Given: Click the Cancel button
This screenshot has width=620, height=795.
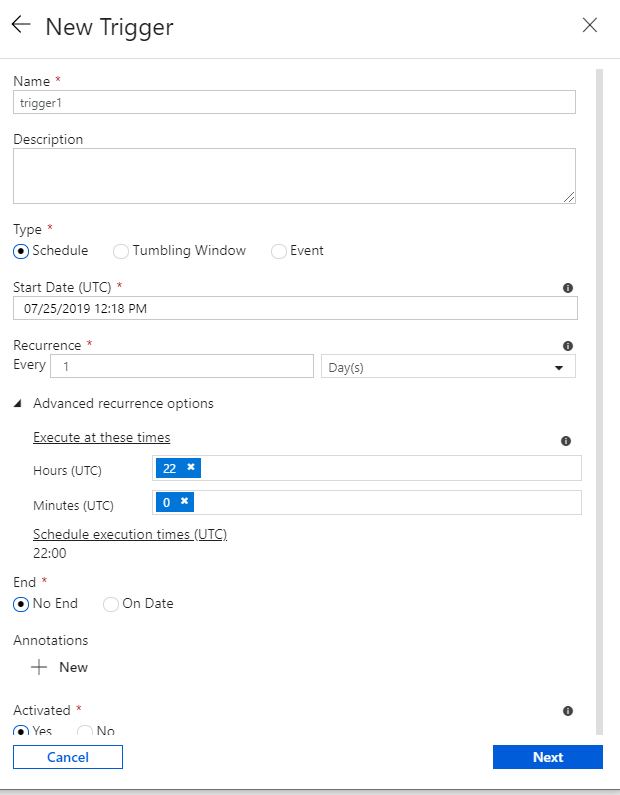Looking at the screenshot, I should [x=68, y=757].
